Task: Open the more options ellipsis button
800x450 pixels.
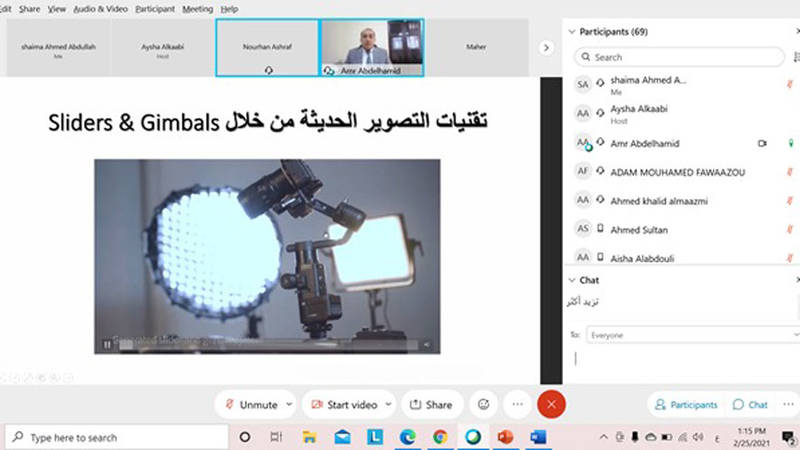Action: pyautogui.click(x=517, y=405)
